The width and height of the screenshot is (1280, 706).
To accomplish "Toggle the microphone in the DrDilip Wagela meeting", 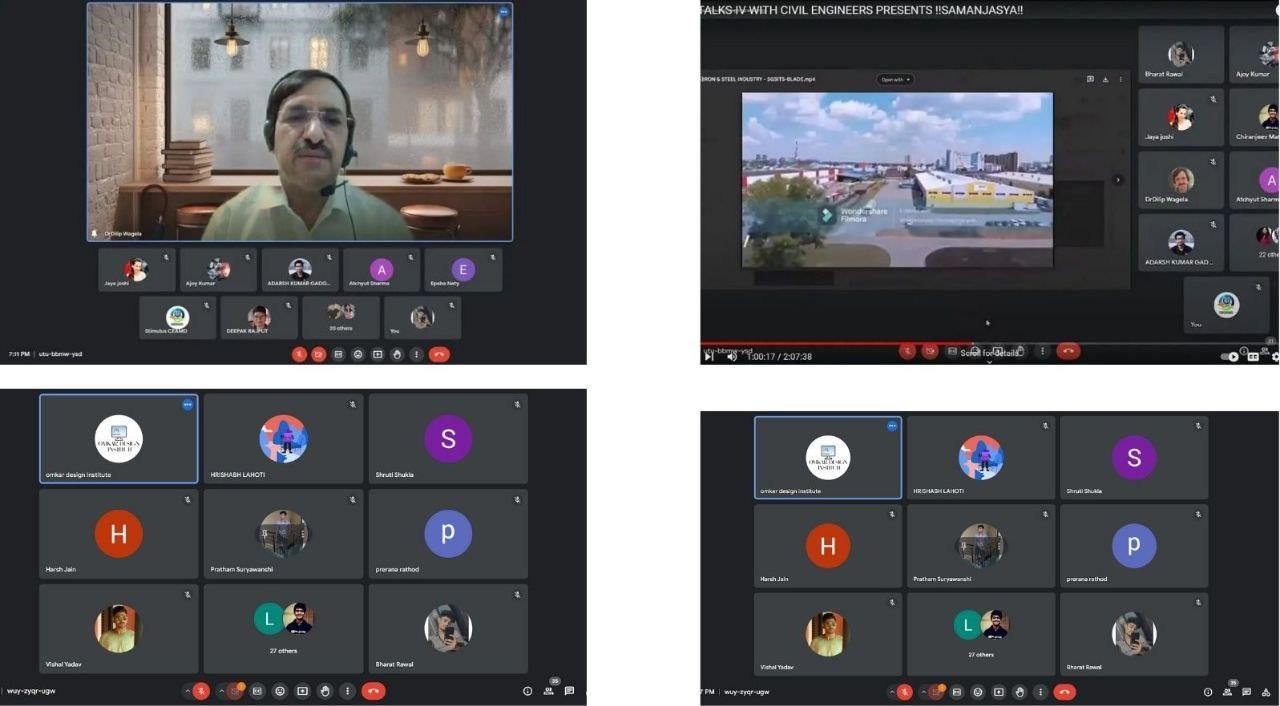I will (x=299, y=354).
